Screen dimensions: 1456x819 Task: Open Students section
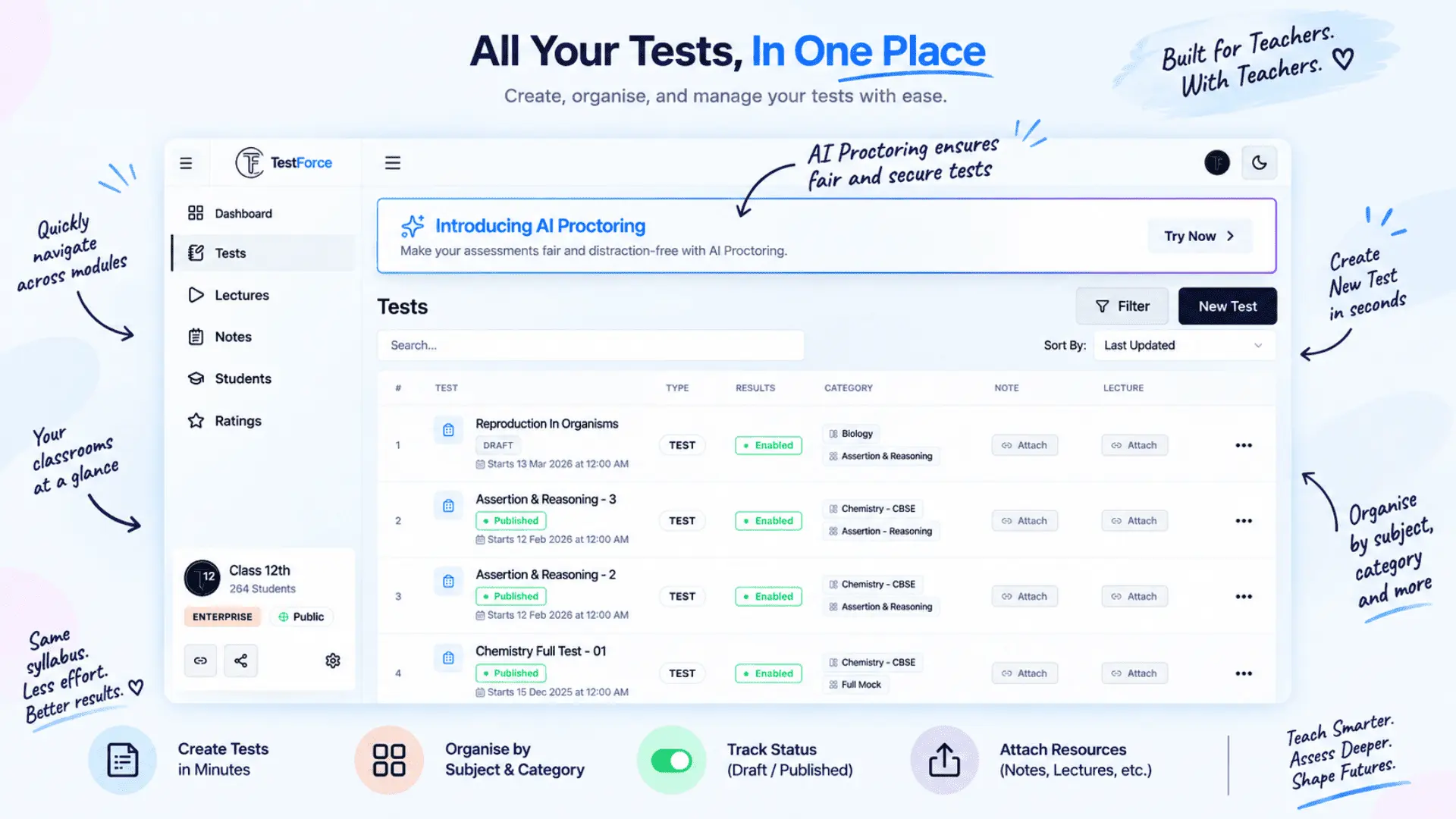coord(262,378)
